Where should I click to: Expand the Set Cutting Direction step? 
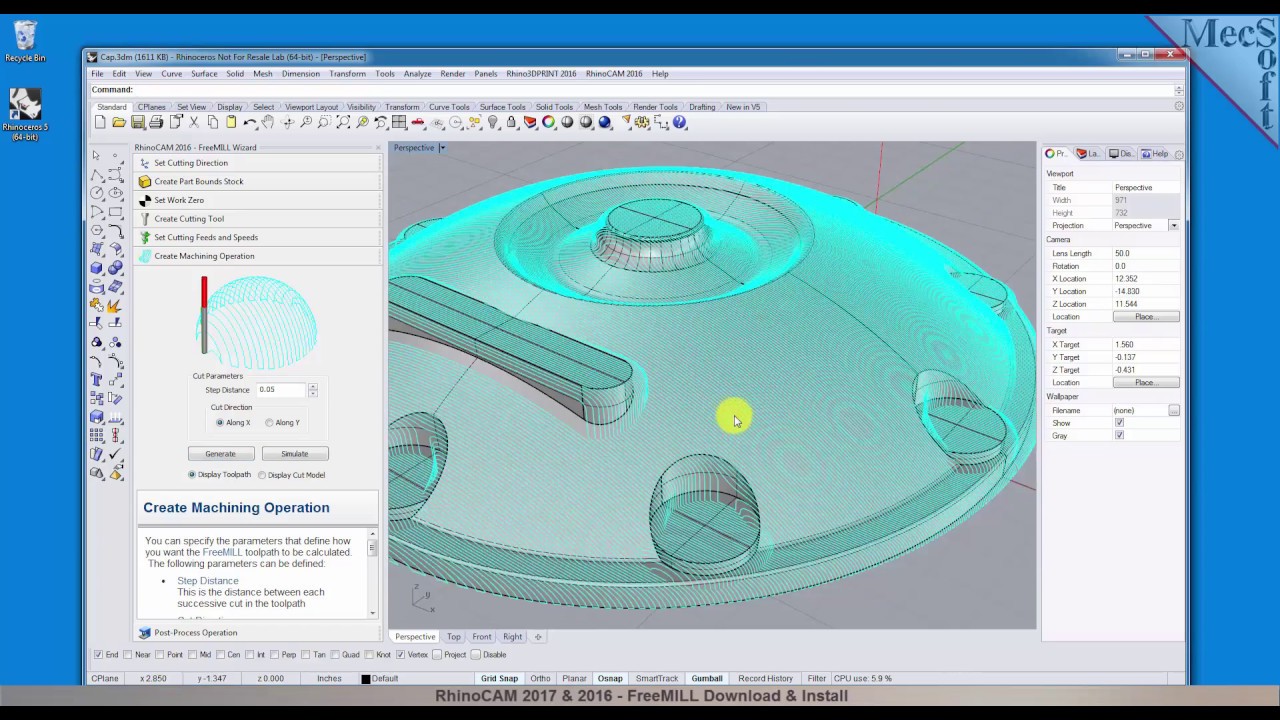coord(258,162)
